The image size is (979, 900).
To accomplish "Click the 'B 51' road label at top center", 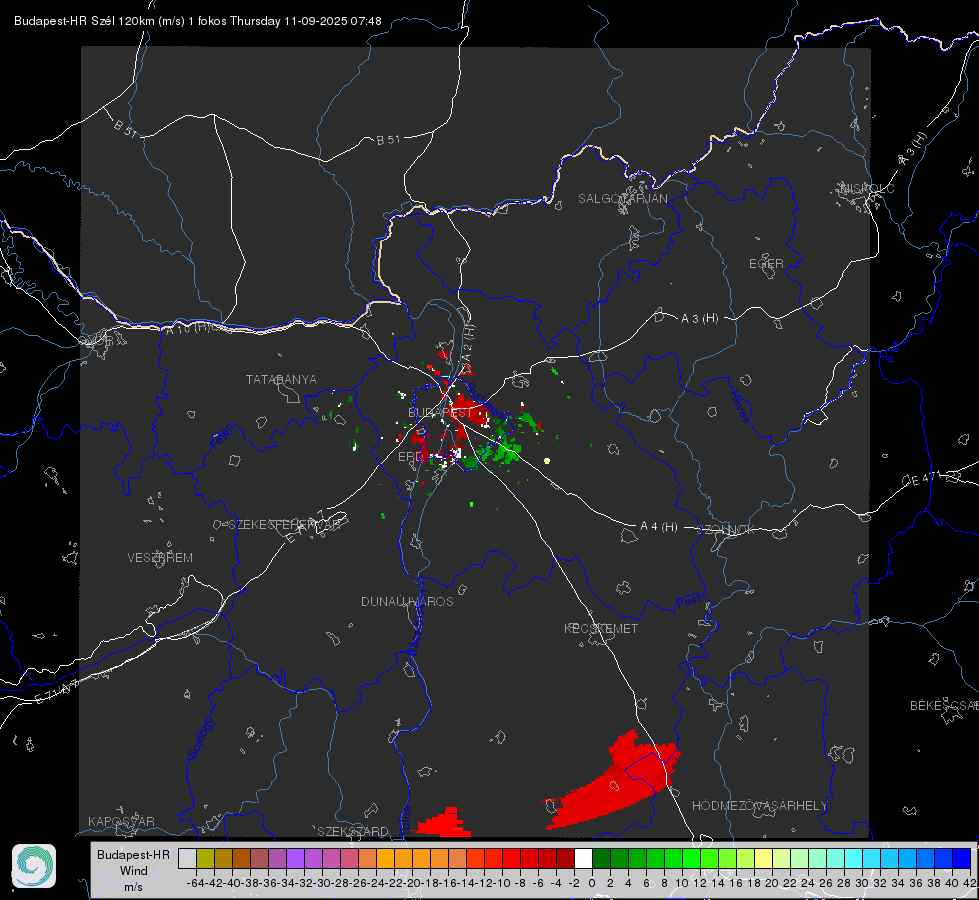I will pos(388,140).
